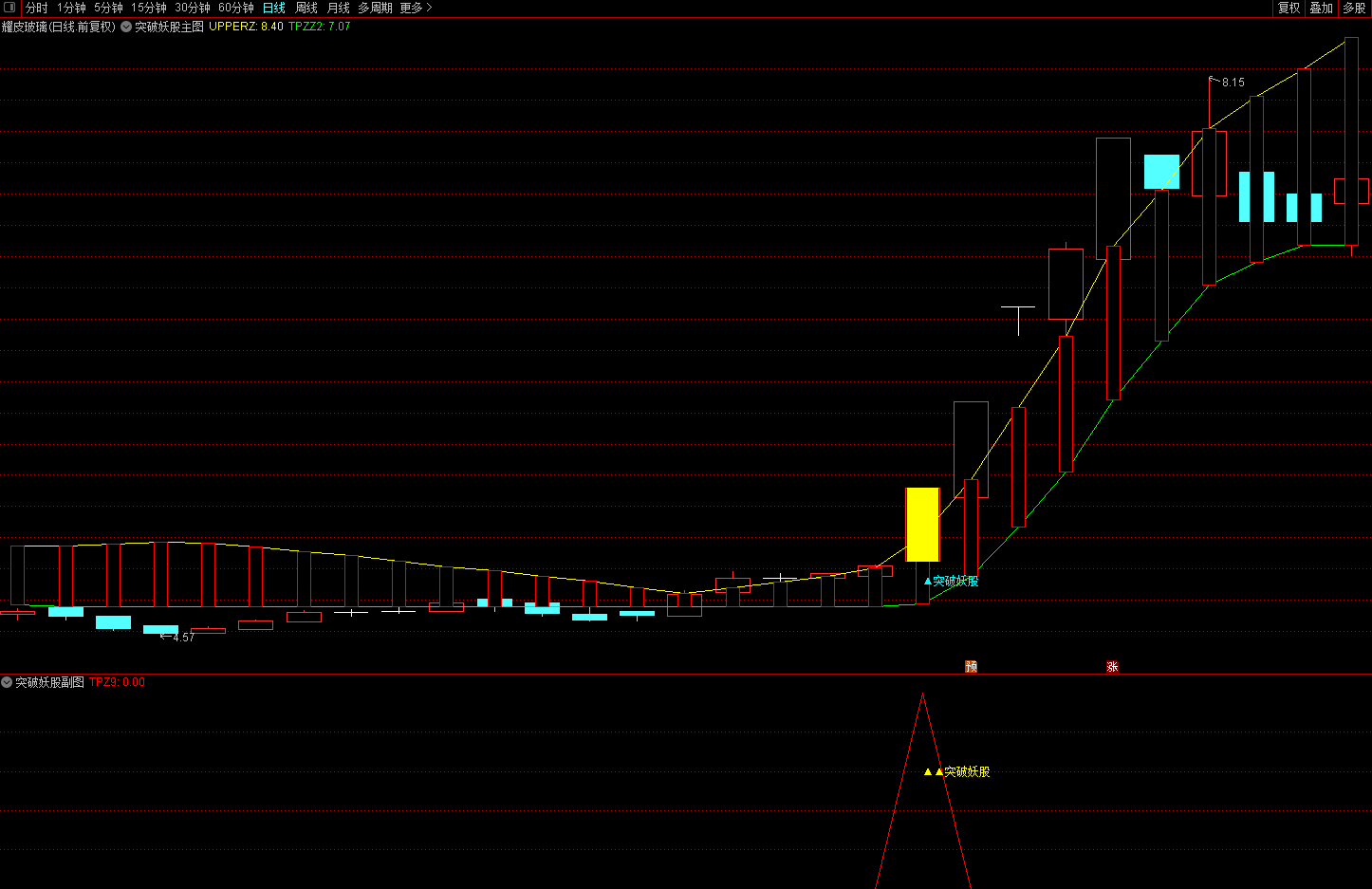This screenshot has width=1372, height=889.
Task: Click the TPZ9: 0.00 value
Action: point(117,682)
